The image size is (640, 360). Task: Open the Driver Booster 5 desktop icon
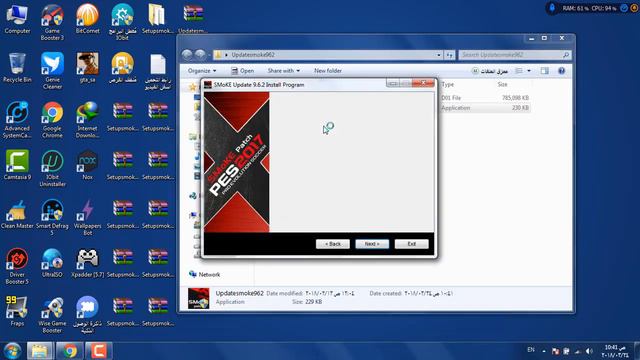click(x=17, y=266)
